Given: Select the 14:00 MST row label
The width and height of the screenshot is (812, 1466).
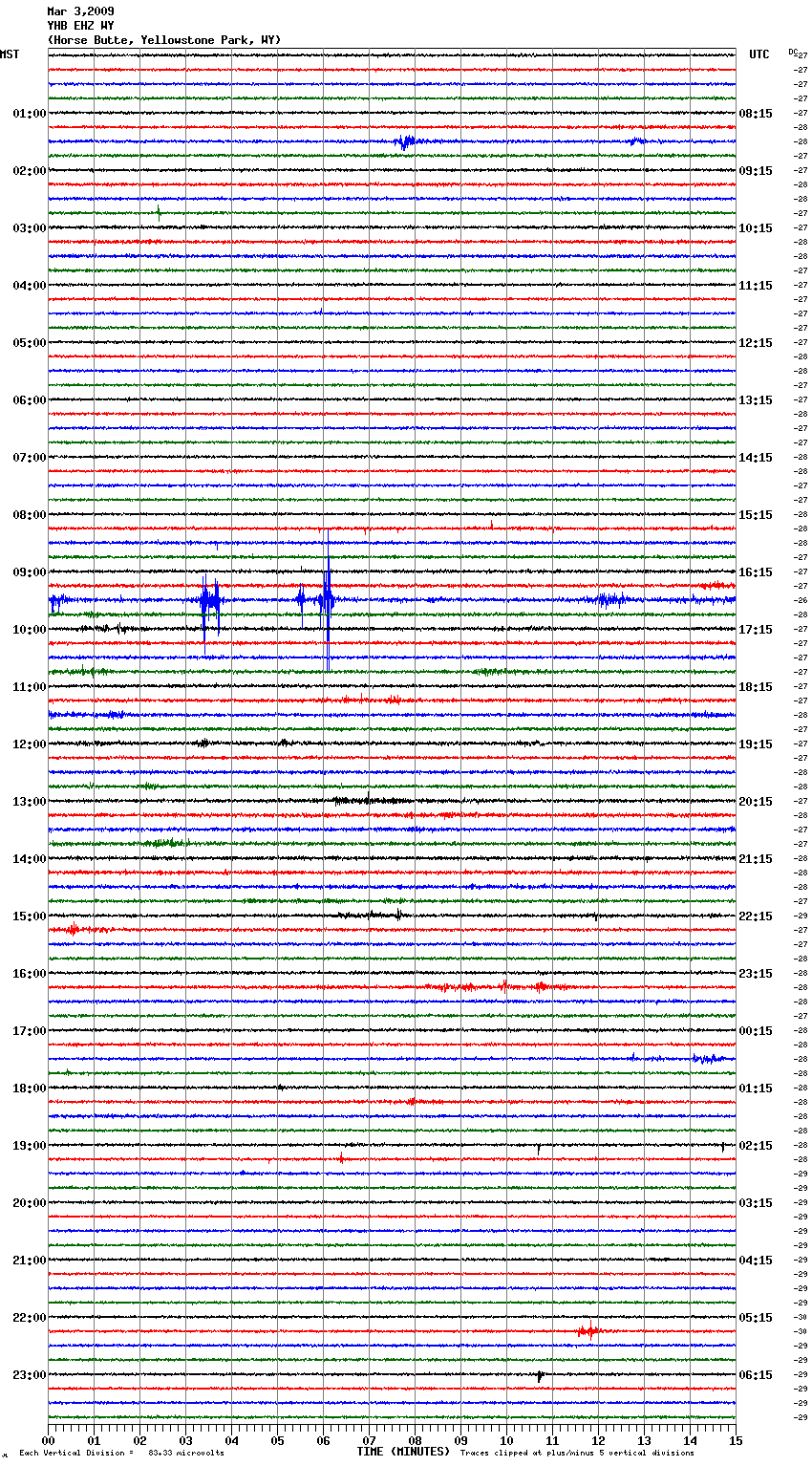Looking at the screenshot, I should 30,859.
